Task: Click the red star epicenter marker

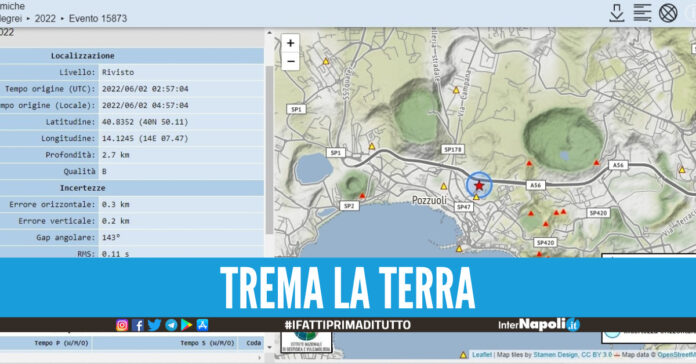Action: (x=479, y=185)
